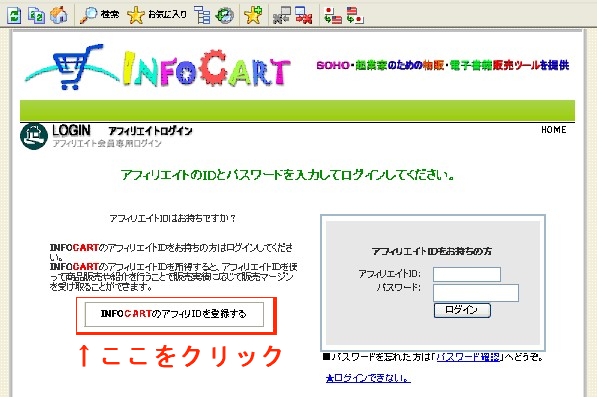The height and width of the screenshot is (397, 597).
Task: Click the red close windows icon
Action: (x=304, y=15)
